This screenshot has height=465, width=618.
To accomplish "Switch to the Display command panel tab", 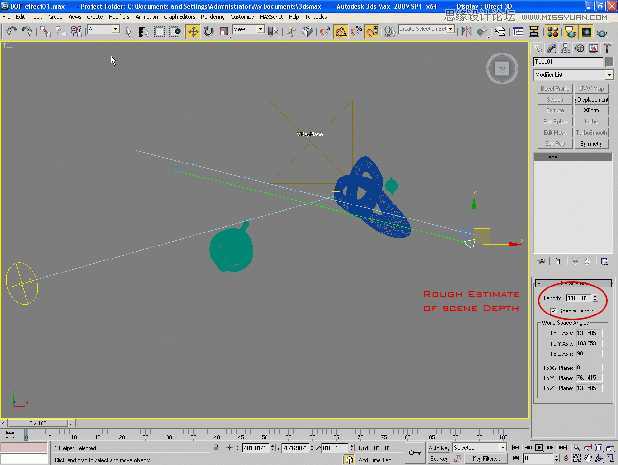I will click(x=594, y=48).
